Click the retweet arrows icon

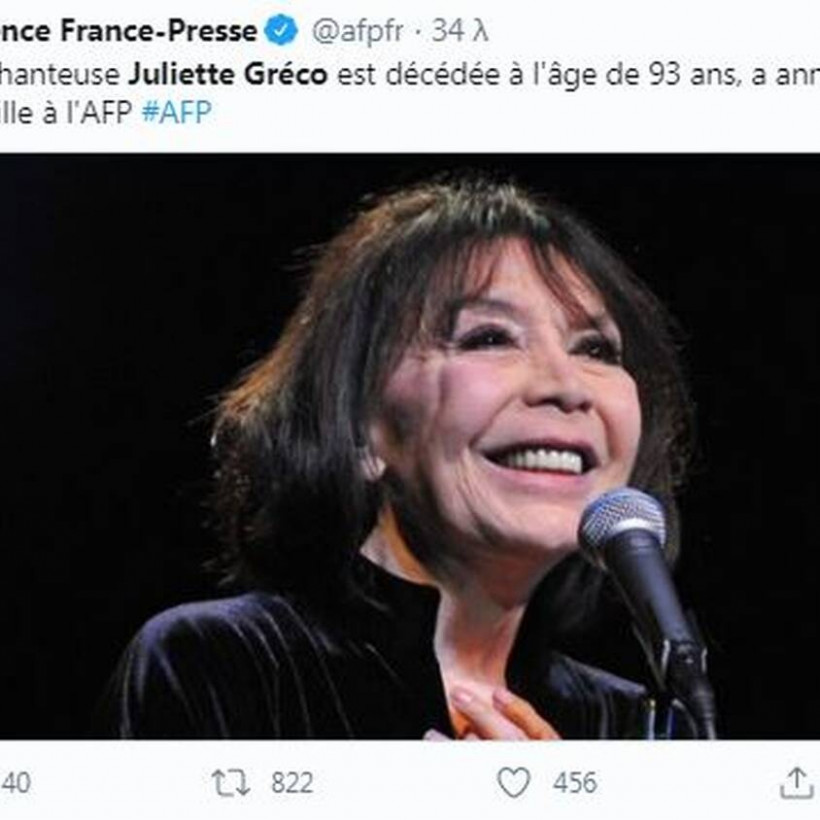click(230, 782)
